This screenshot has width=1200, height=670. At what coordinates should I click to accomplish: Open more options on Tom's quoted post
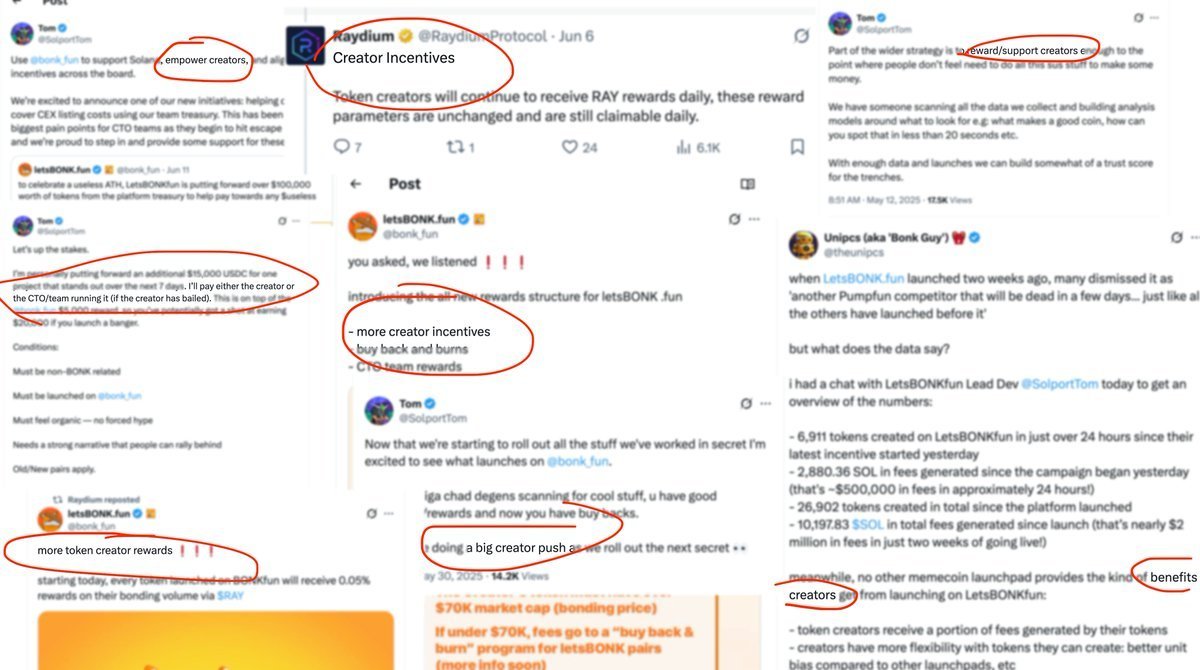[765, 403]
